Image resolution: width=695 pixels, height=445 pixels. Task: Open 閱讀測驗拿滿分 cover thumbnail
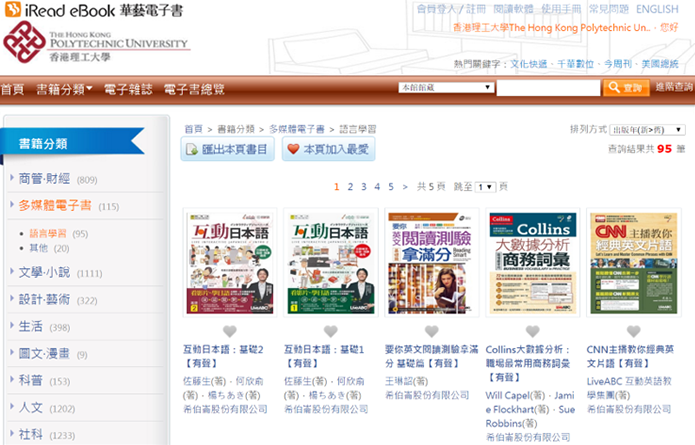tap(432, 263)
